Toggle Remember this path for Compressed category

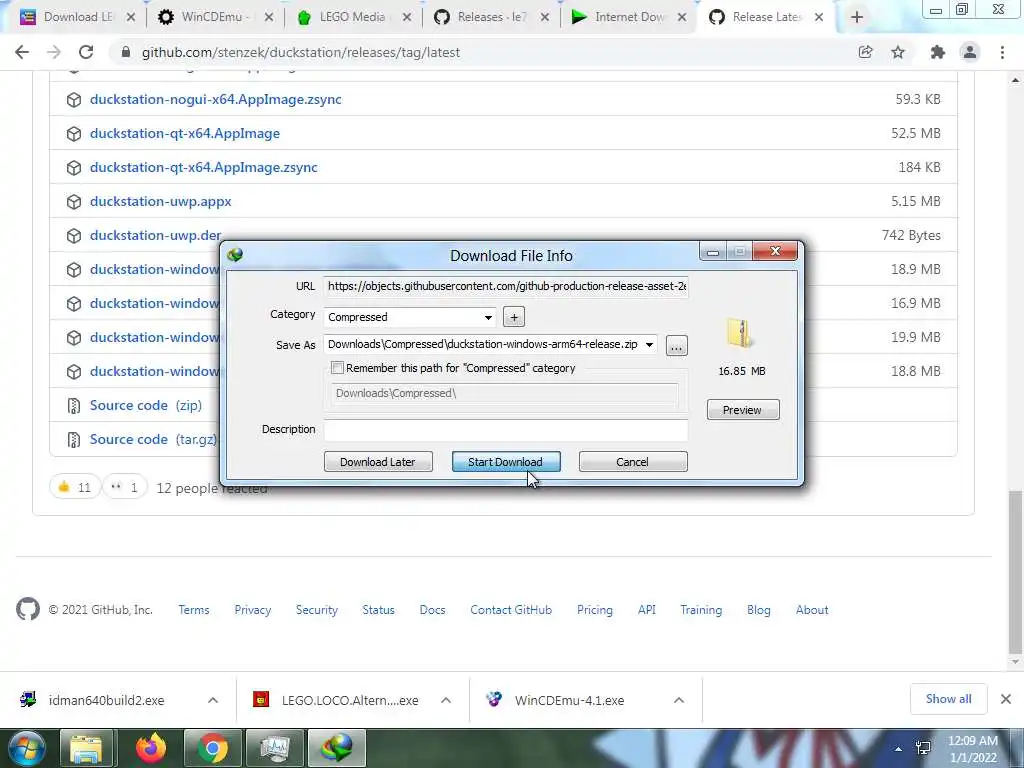(x=338, y=368)
